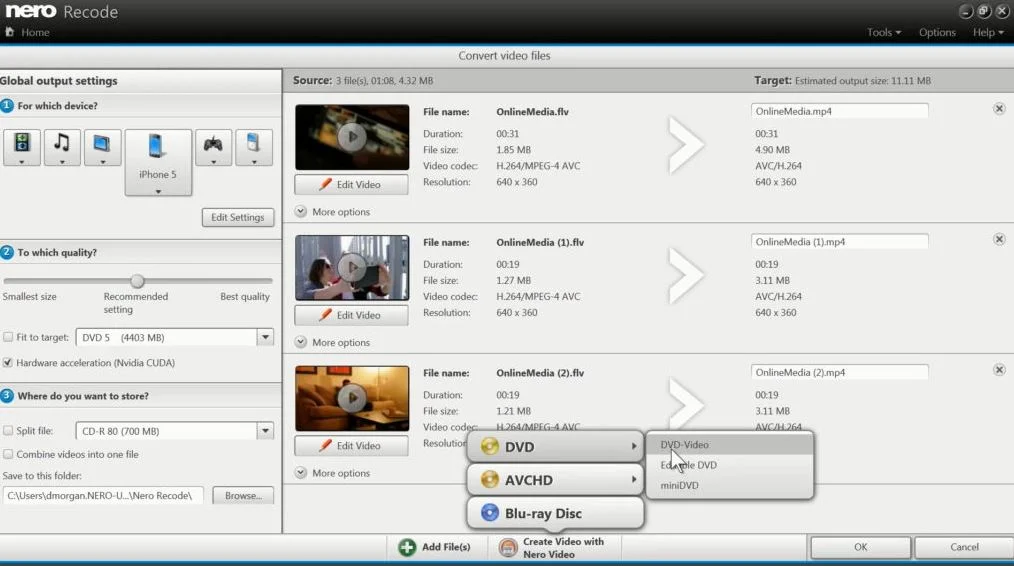Play OnlineMedia (2).flv preview thumbnail
Screen dimensions: 1014x566
[352, 398]
